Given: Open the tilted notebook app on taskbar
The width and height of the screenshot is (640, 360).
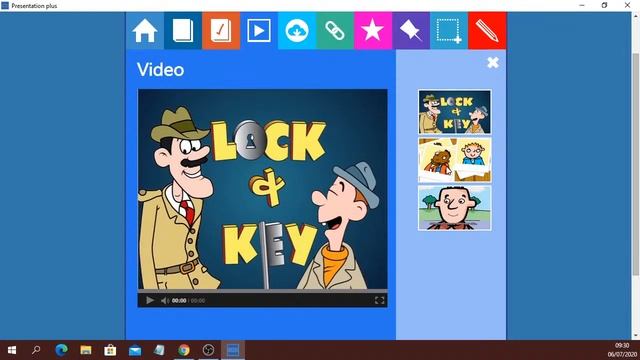Looking at the screenshot, I should [x=159, y=350].
